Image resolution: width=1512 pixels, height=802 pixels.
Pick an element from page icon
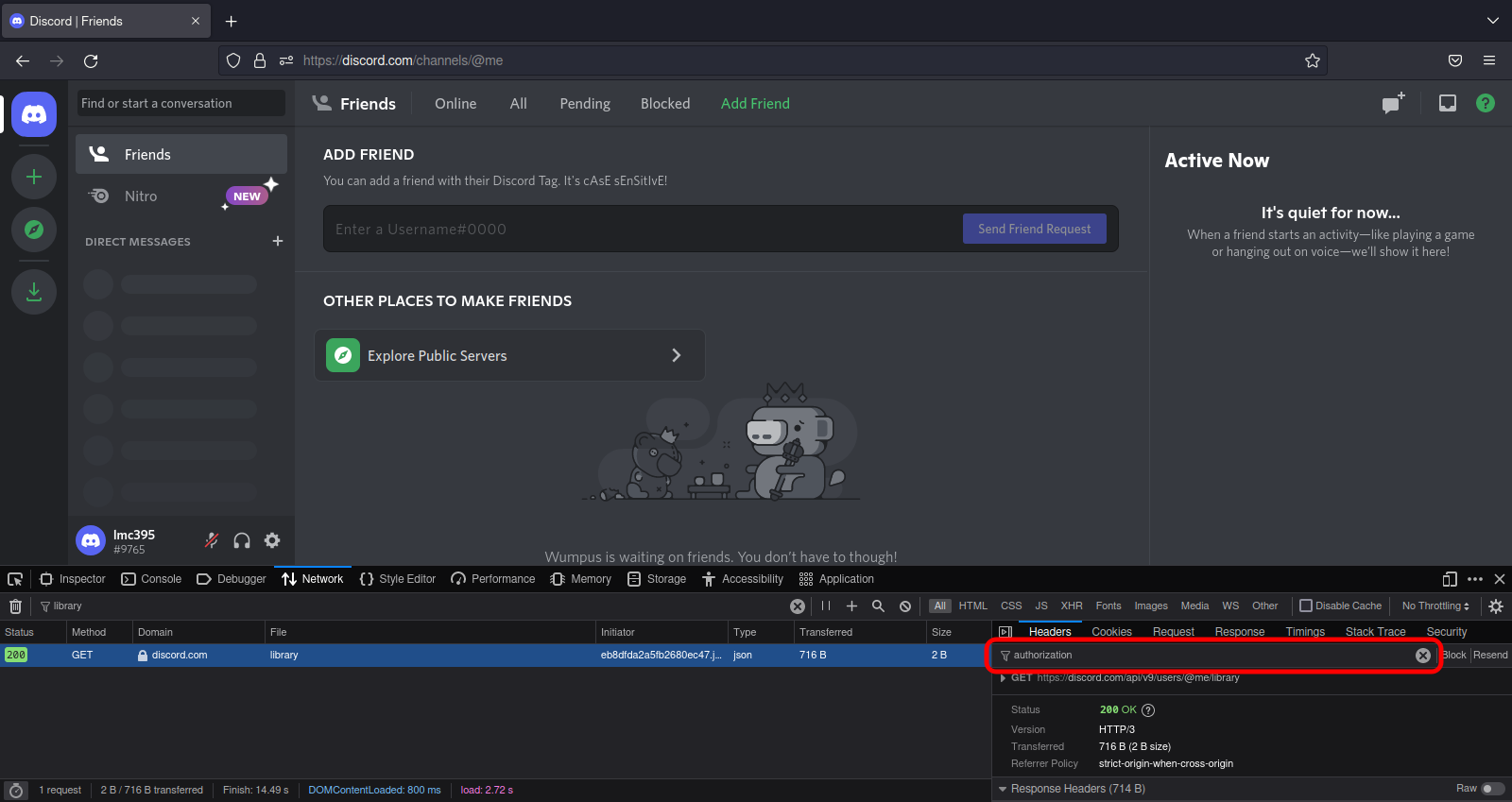pyautogui.click(x=15, y=579)
